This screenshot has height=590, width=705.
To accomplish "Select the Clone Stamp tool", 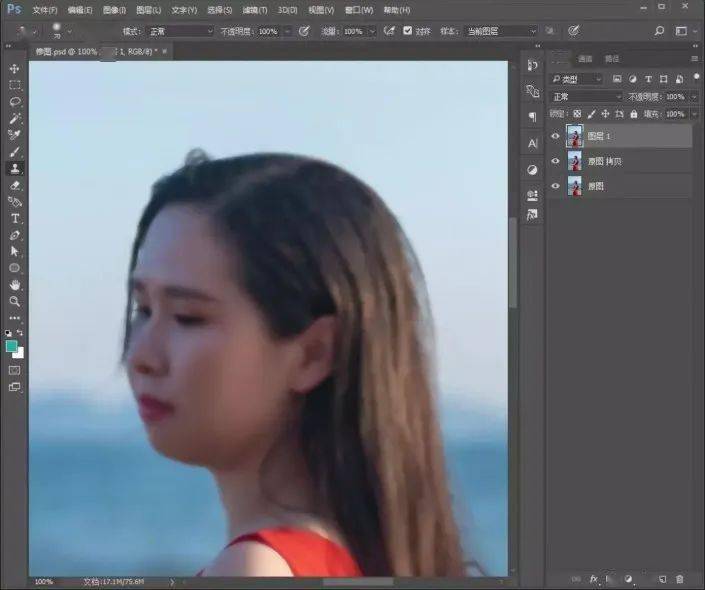I will (14, 169).
